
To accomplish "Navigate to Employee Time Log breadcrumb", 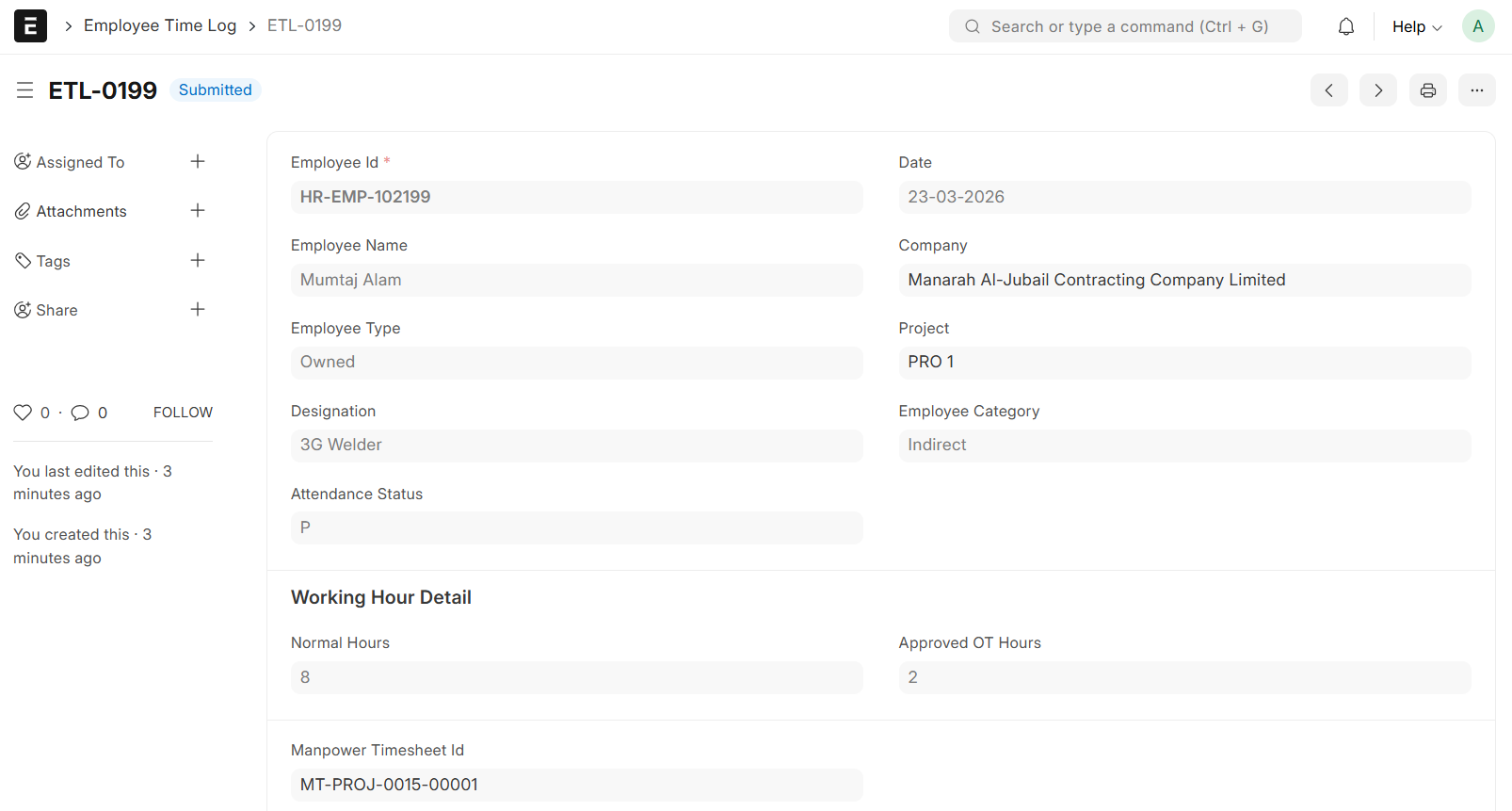I will pos(160,25).
